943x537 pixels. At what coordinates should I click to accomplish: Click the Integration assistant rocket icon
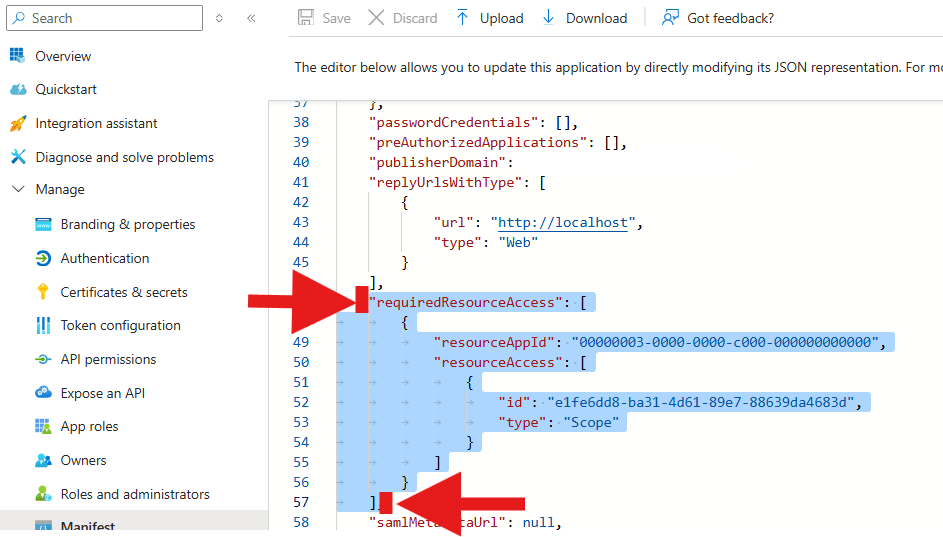point(17,124)
